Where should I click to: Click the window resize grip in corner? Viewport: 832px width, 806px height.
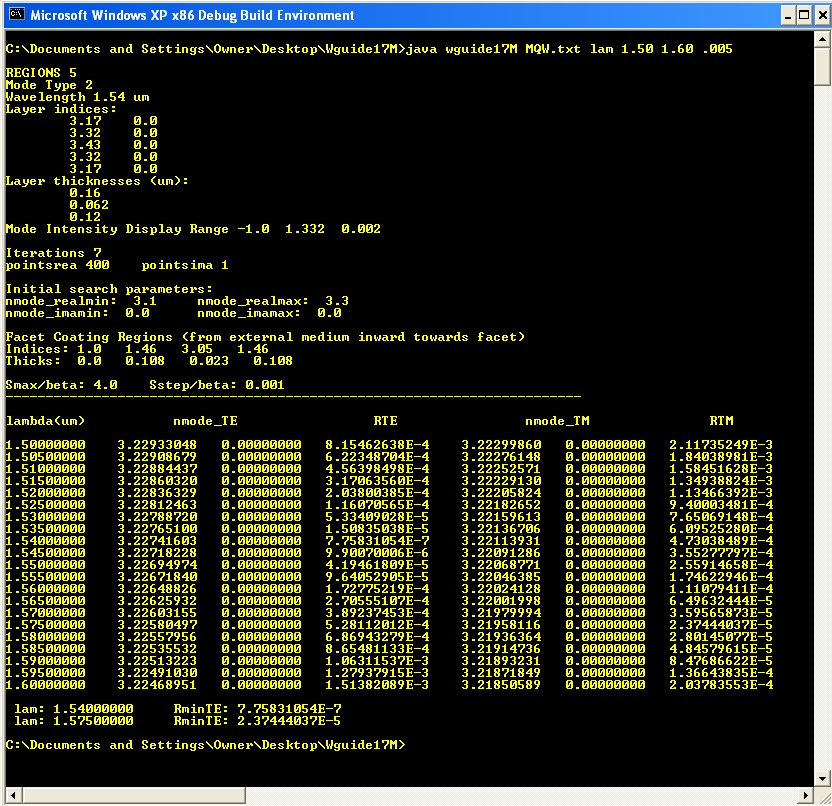pyautogui.click(x=822, y=796)
